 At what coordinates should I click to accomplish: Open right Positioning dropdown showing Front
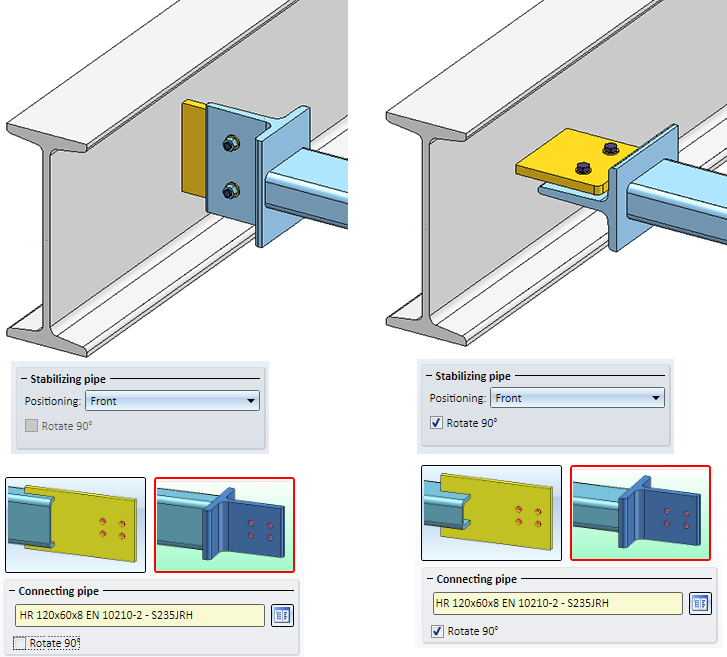tap(577, 398)
